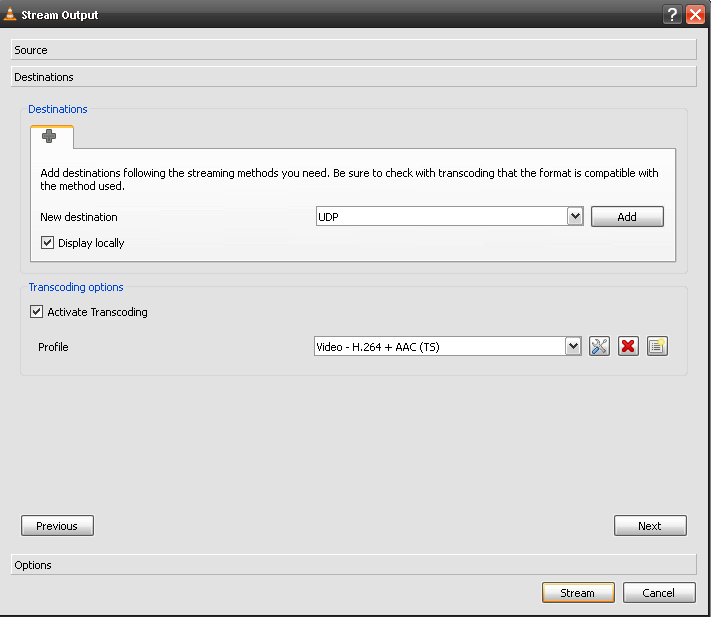Viewport: 711px width, 617px height.
Task: Click the Add destination button
Action: tap(627, 217)
